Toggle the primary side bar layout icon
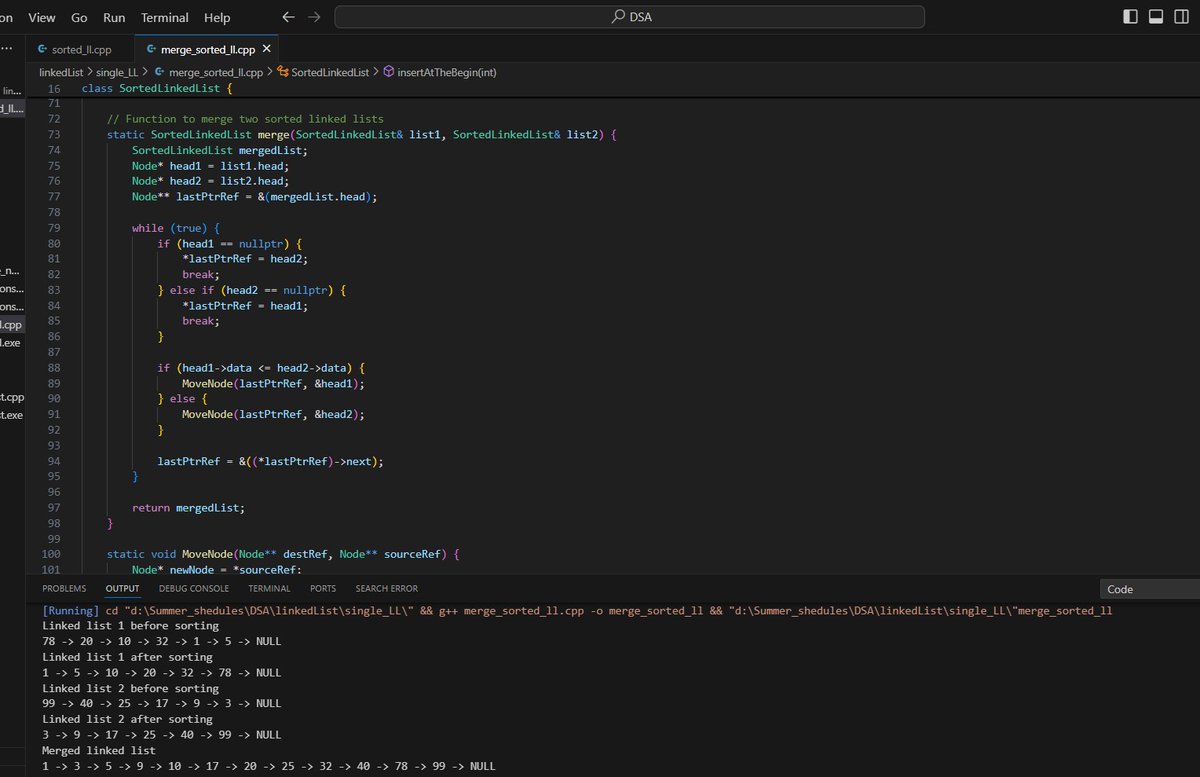The height and width of the screenshot is (777, 1200). click(x=1131, y=17)
